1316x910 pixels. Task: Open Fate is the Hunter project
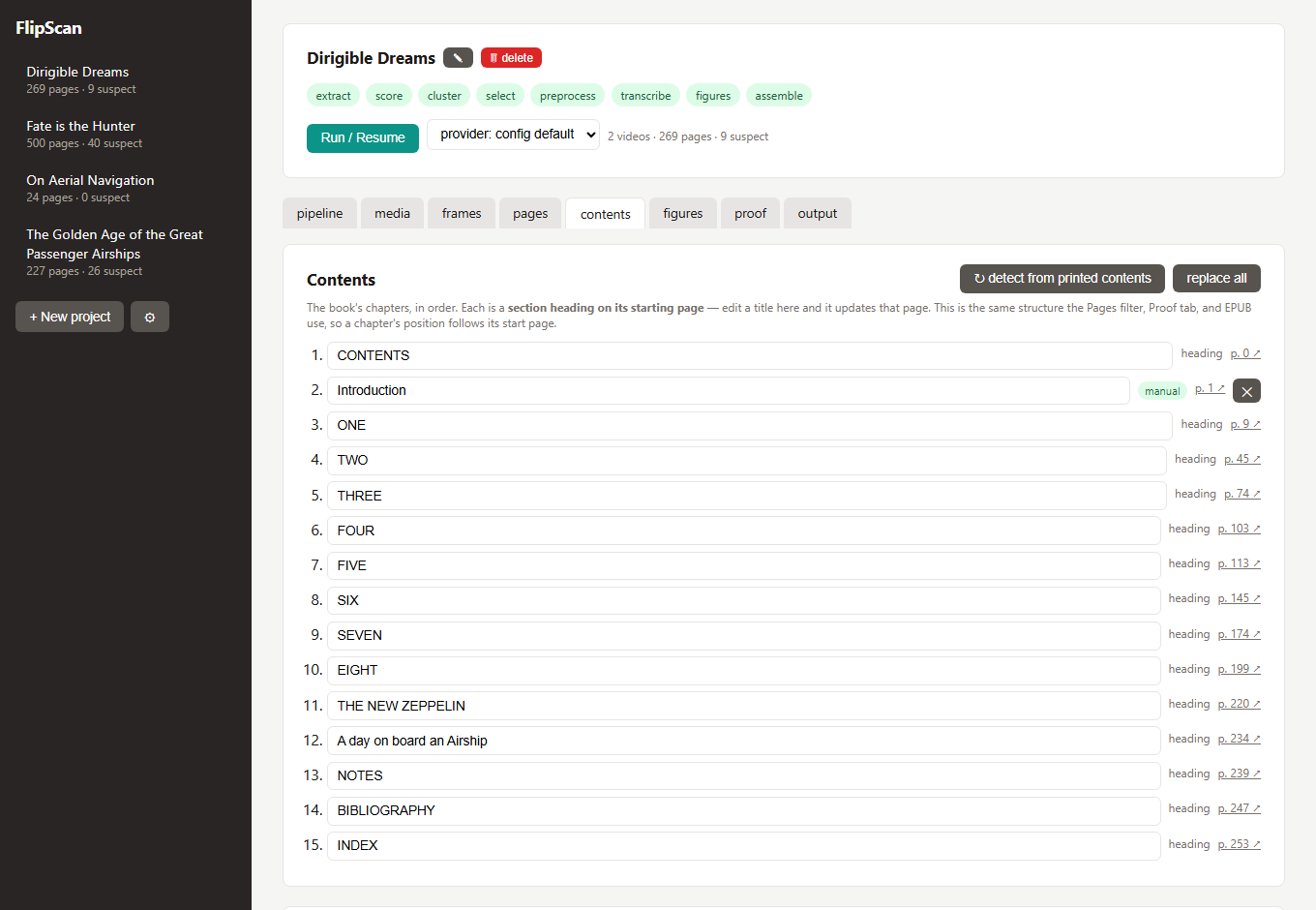(x=126, y=134)
